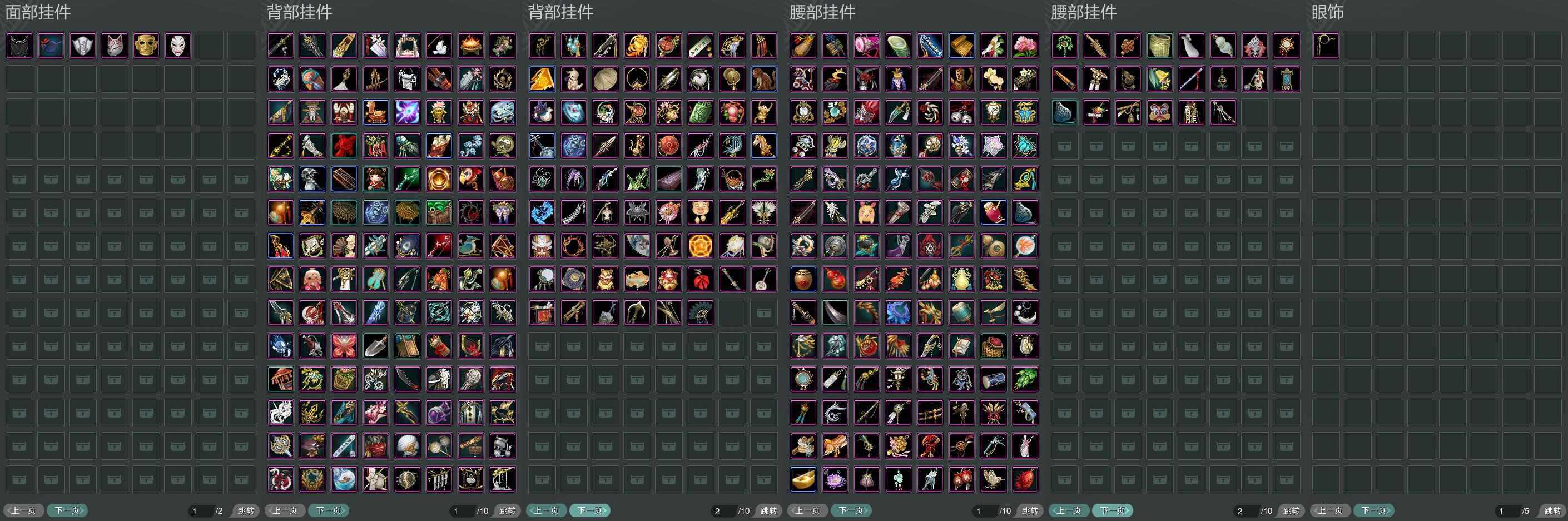Viewport: 1568px width, 521px height.
Task: Pick the white dove back pendant
Action: [439, 46]
